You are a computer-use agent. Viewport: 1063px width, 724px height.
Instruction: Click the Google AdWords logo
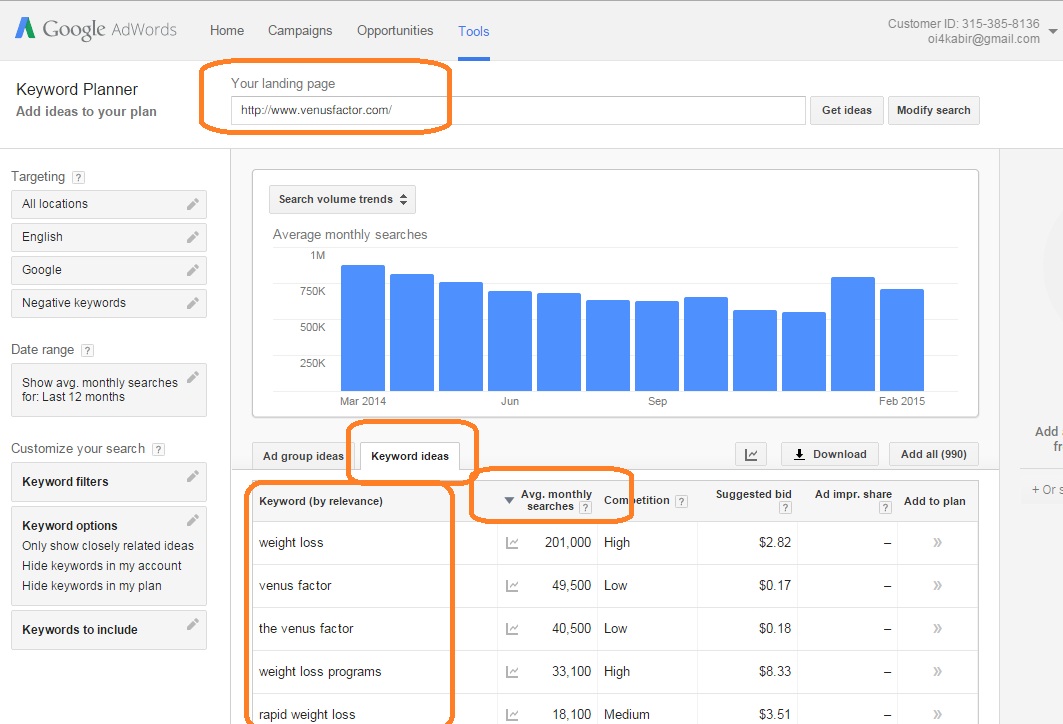pos(96,29)
